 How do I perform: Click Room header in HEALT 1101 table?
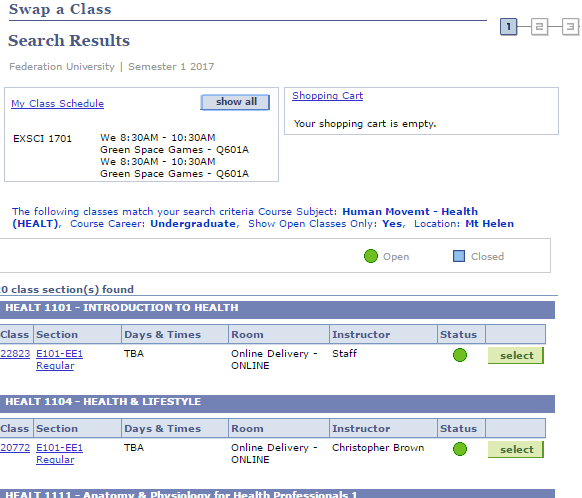(x=279, y=334)
